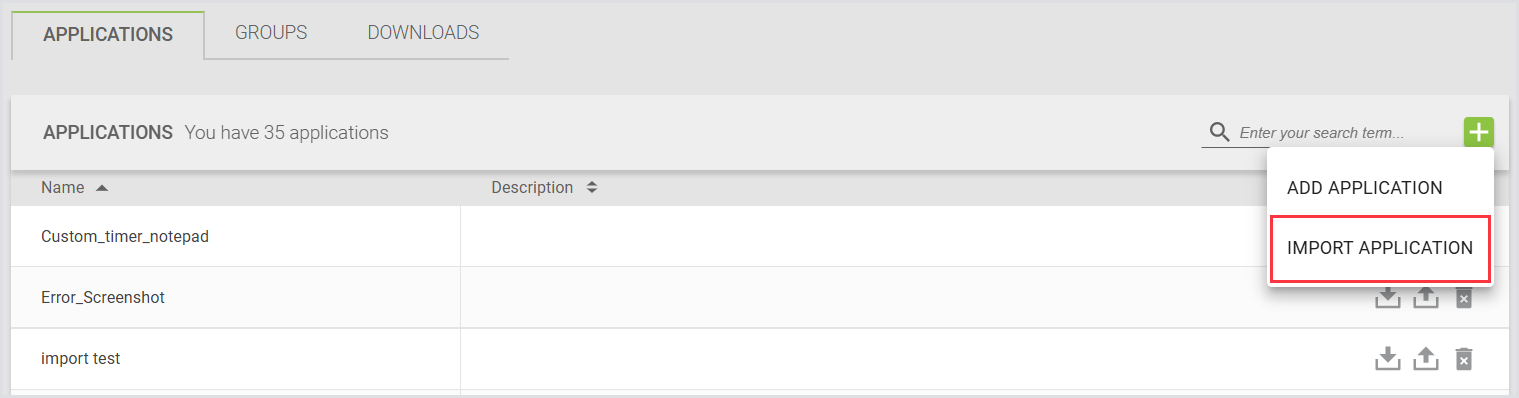
Task: Open the Custom_timer_notepad application entry
Action: coord(125,237)
